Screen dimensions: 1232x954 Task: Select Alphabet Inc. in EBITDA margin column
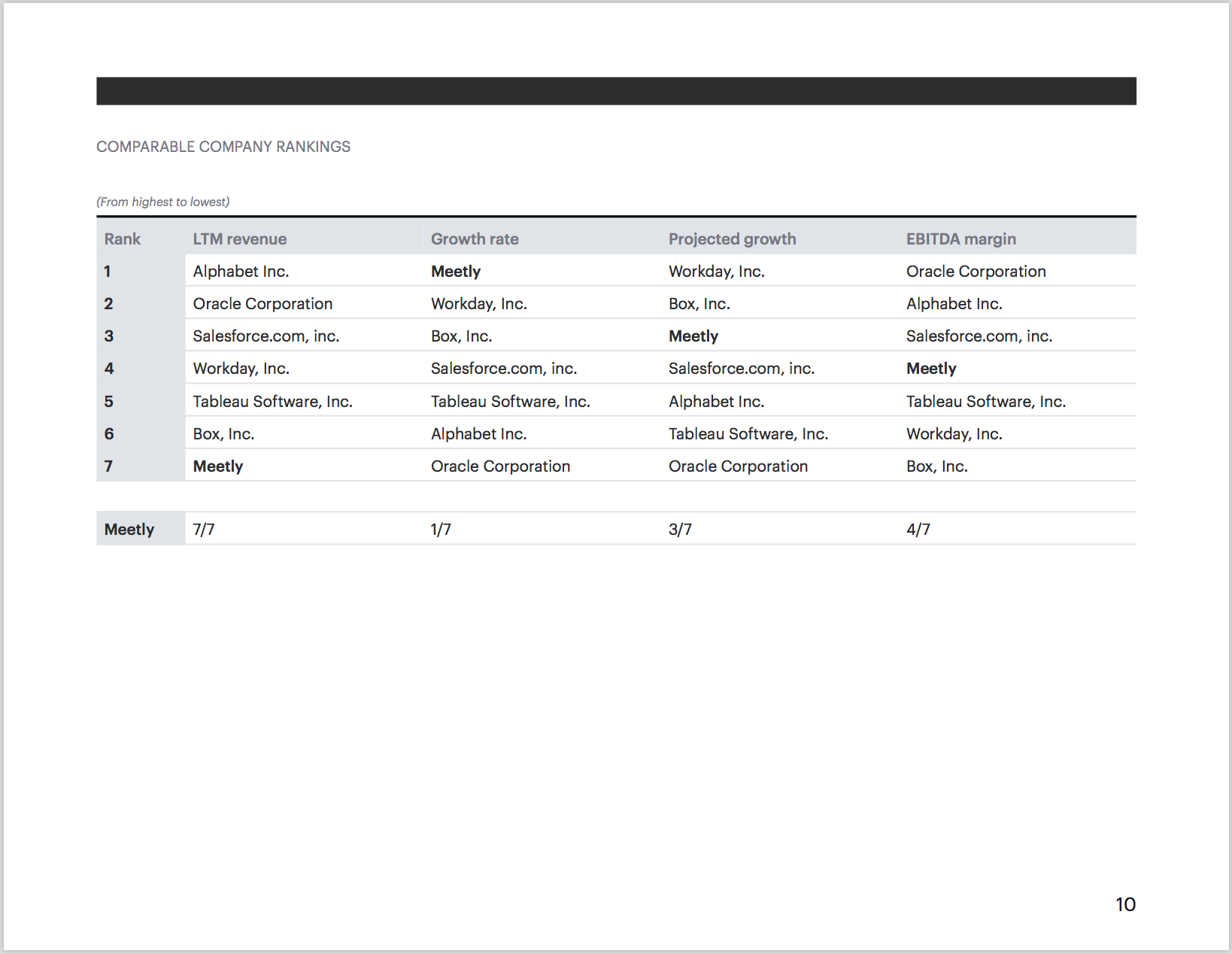coord(954,304)
